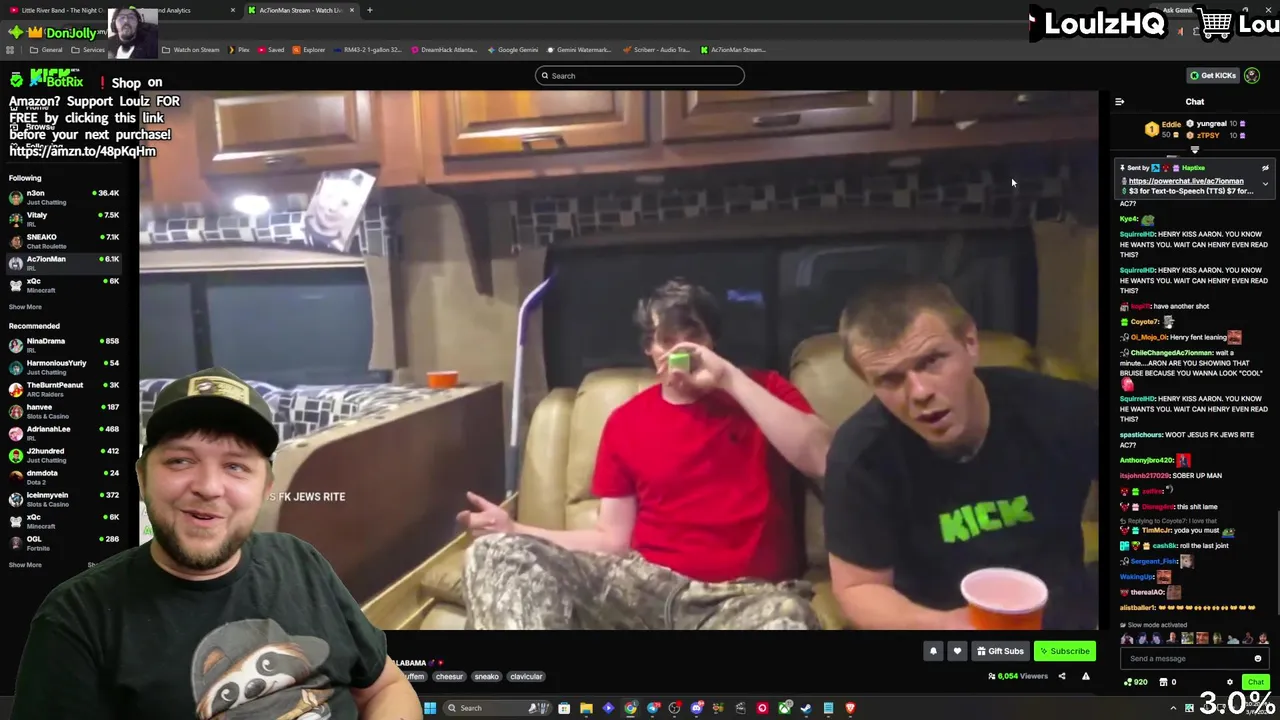This screenshot has width=1280, height=720.
Task: Open HarmoniousYuriy recommended channel
Action: tap(64, 367)
